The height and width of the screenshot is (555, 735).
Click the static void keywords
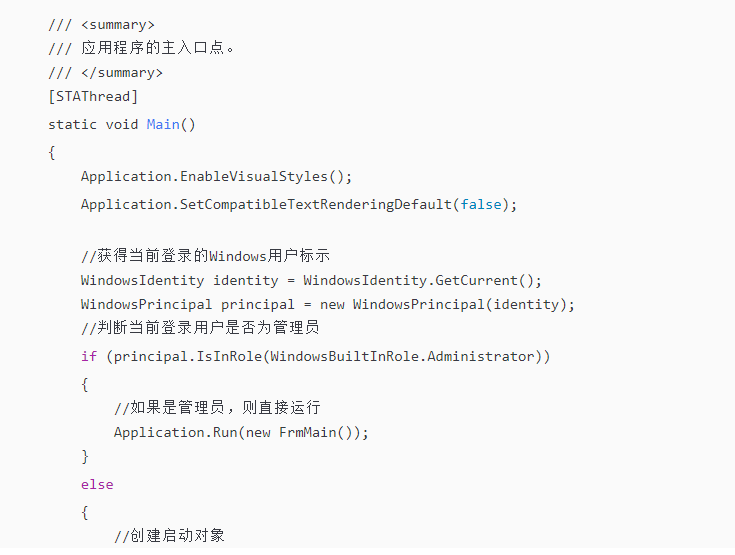93,124
